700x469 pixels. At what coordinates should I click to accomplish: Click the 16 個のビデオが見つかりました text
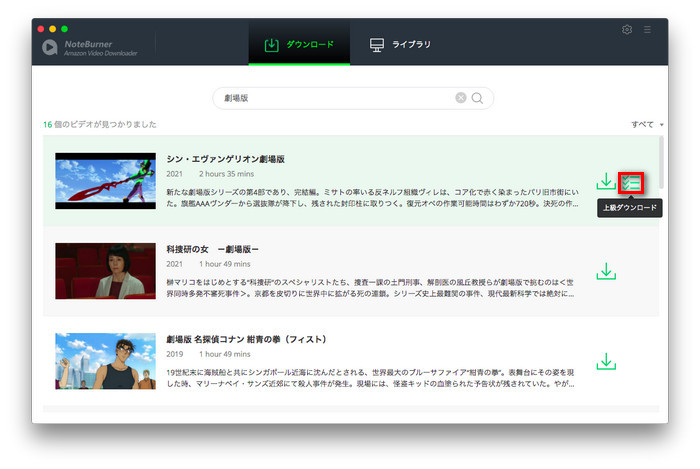click(100, 125)
